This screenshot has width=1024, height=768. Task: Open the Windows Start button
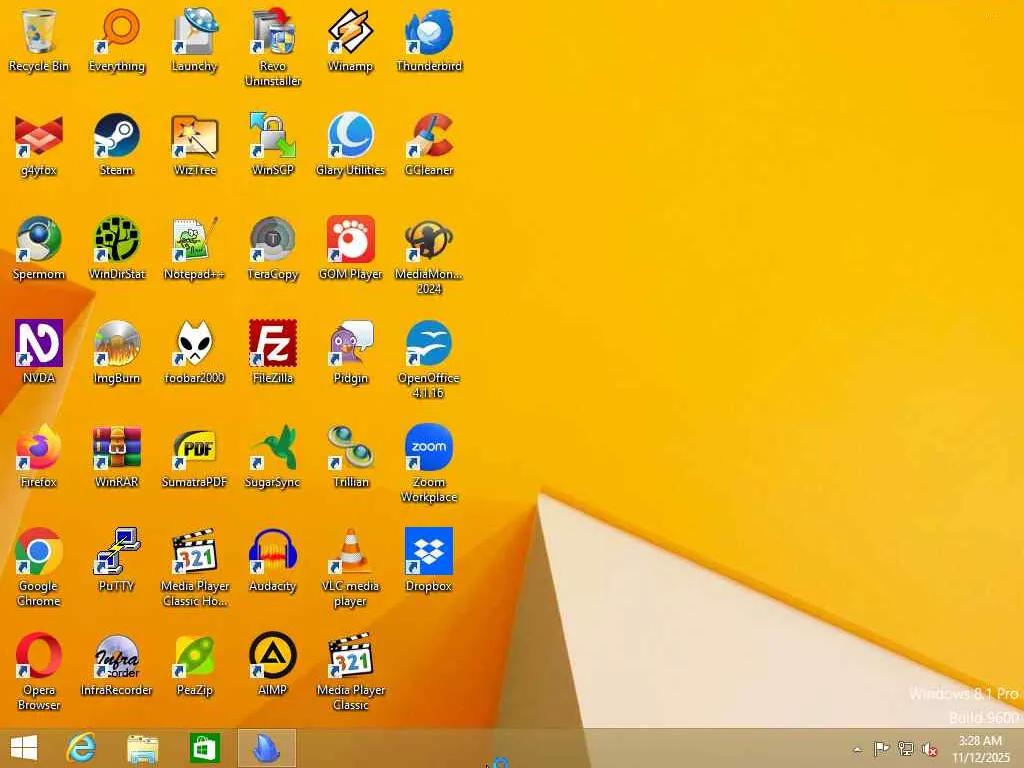coord(24,748)
